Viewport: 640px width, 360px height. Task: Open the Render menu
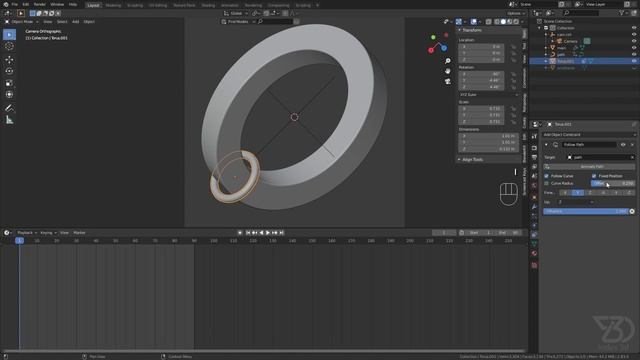pyautogui.click(x=40, y=4)
